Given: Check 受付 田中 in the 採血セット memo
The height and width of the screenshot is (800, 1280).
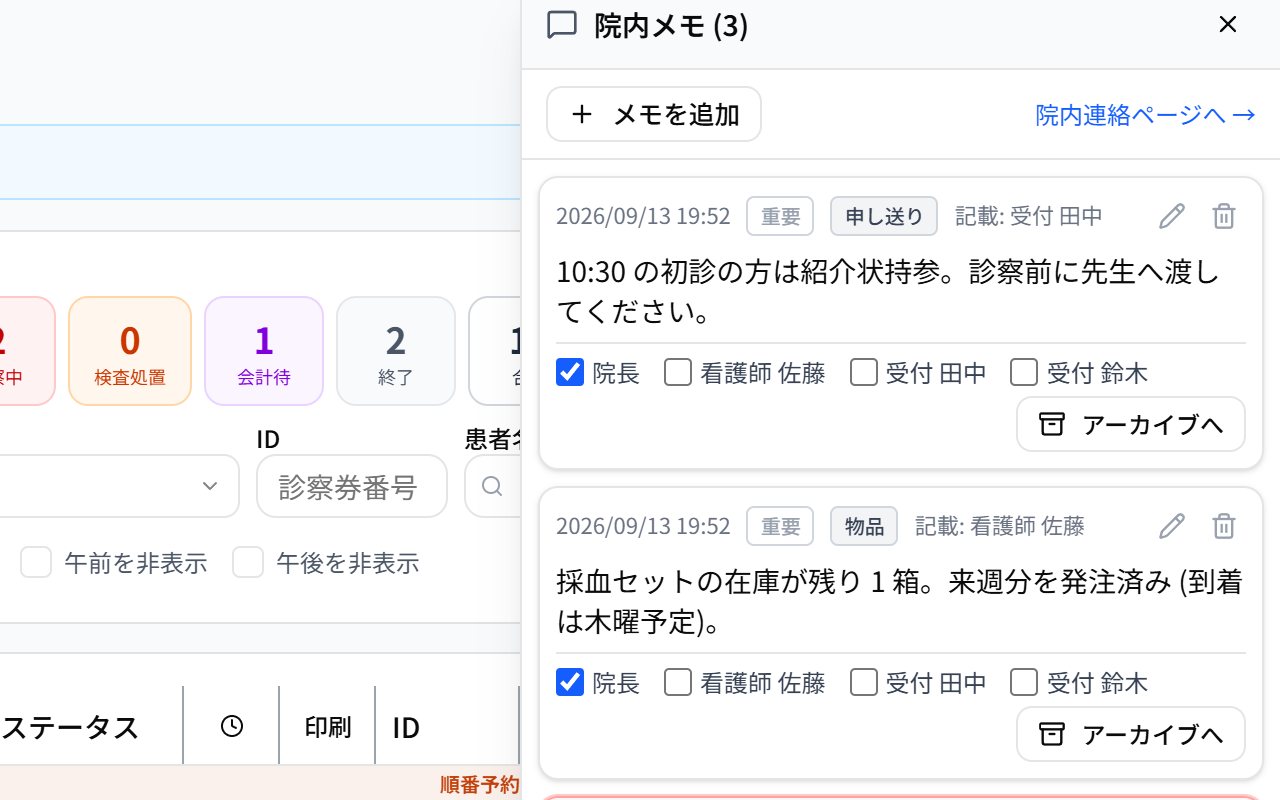Looking at the screenshot, I should click(864, 683).
